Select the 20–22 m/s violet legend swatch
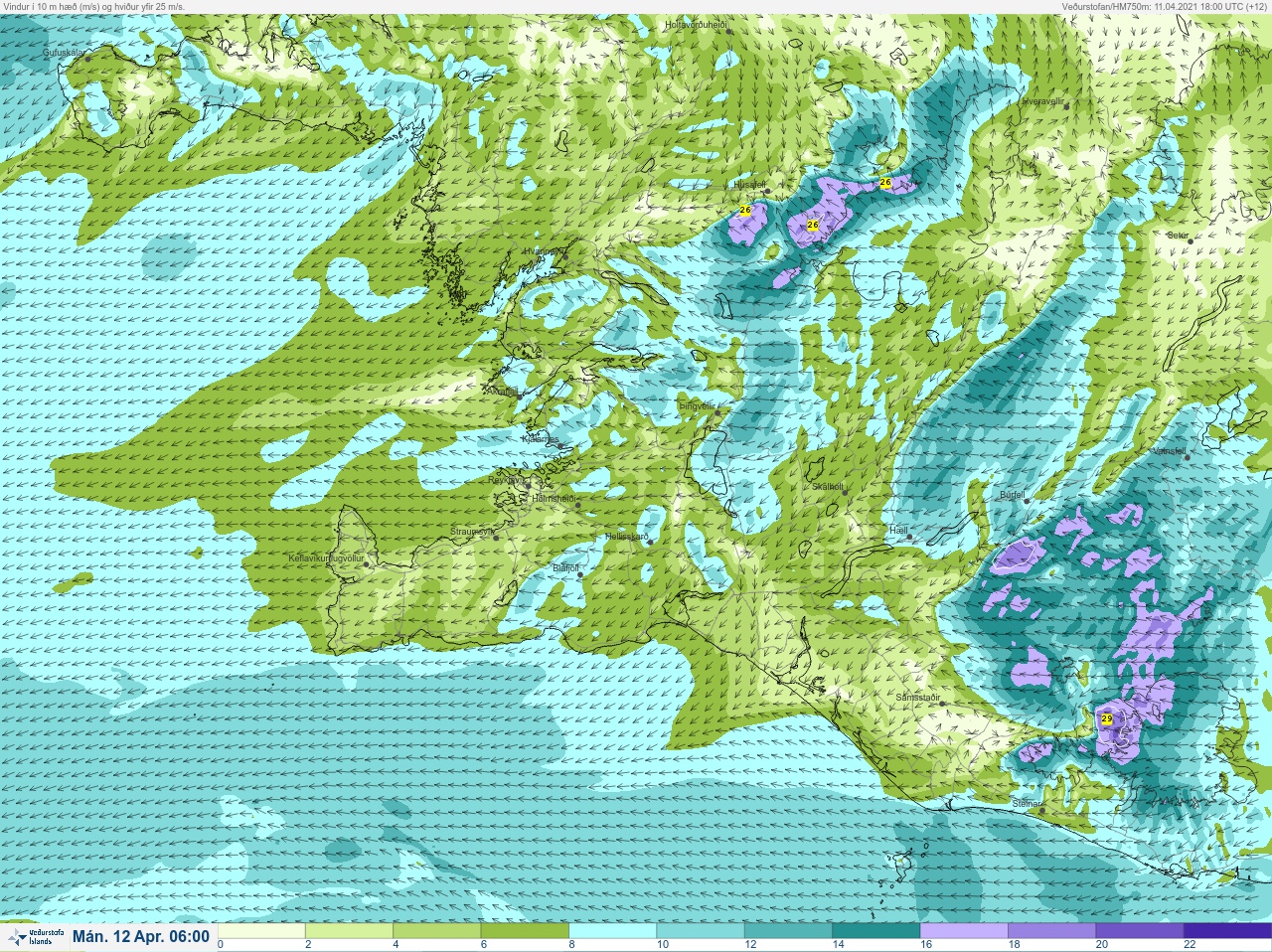Image resolution: width=1272 pixels, height=952 pixels. 1139,931
